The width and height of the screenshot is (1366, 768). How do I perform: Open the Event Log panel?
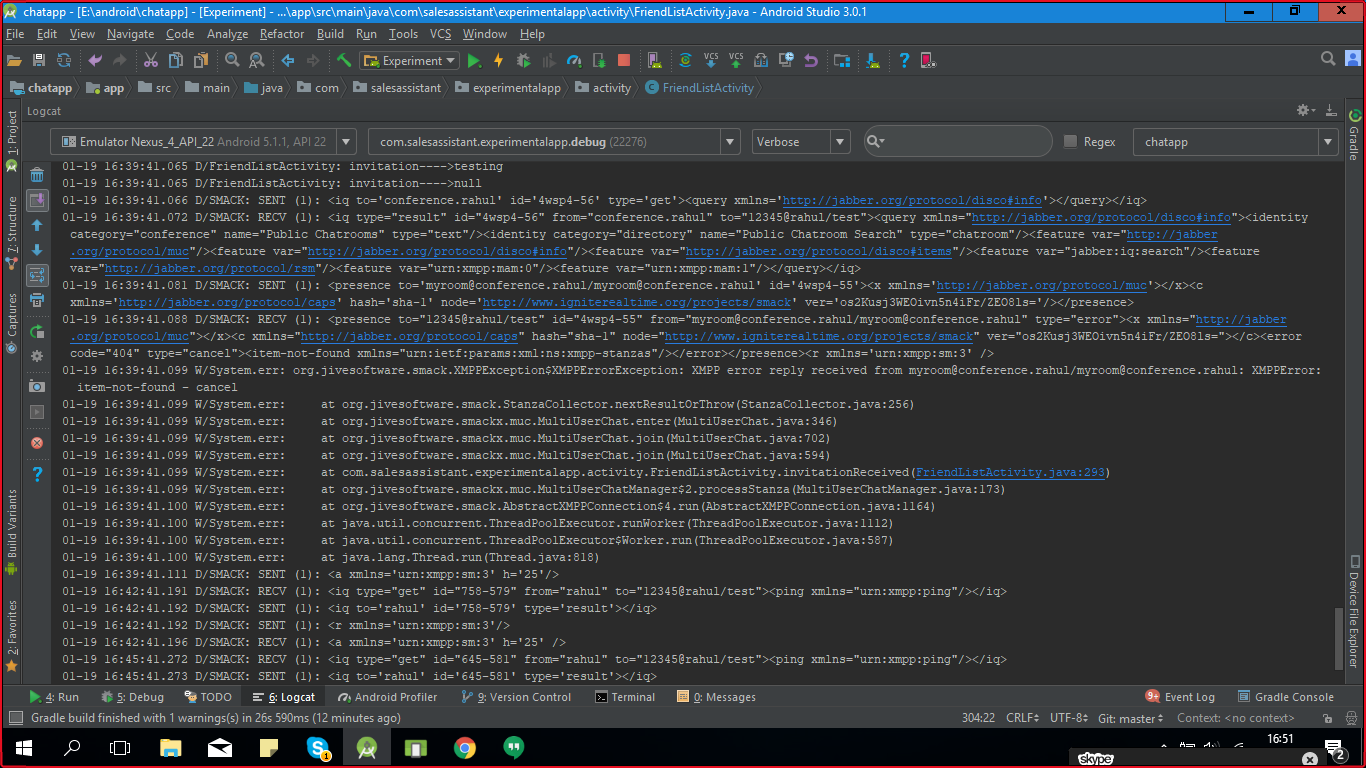tap(1188, 697)
